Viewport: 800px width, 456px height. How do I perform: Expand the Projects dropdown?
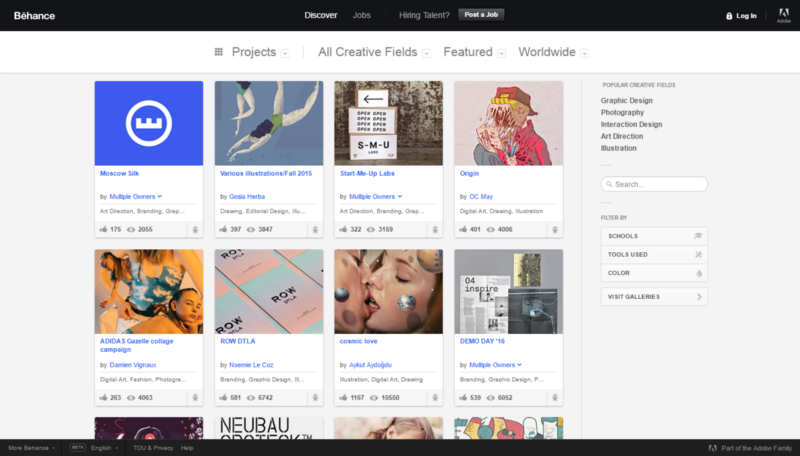pos(285,53)
